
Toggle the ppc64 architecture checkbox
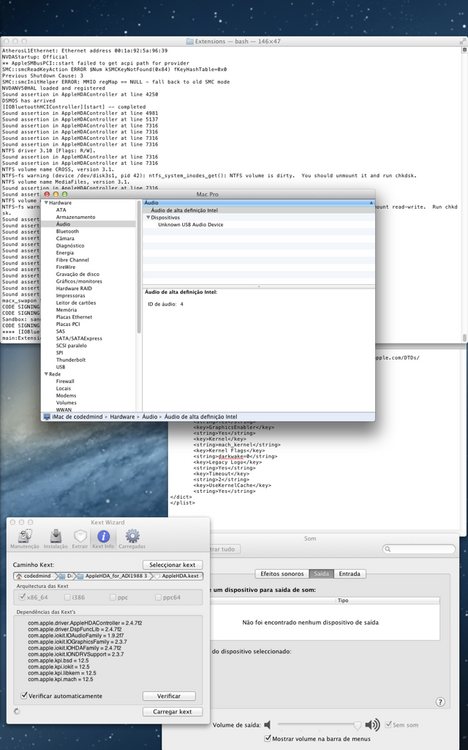pyautogui.click(x=158, y=597)
